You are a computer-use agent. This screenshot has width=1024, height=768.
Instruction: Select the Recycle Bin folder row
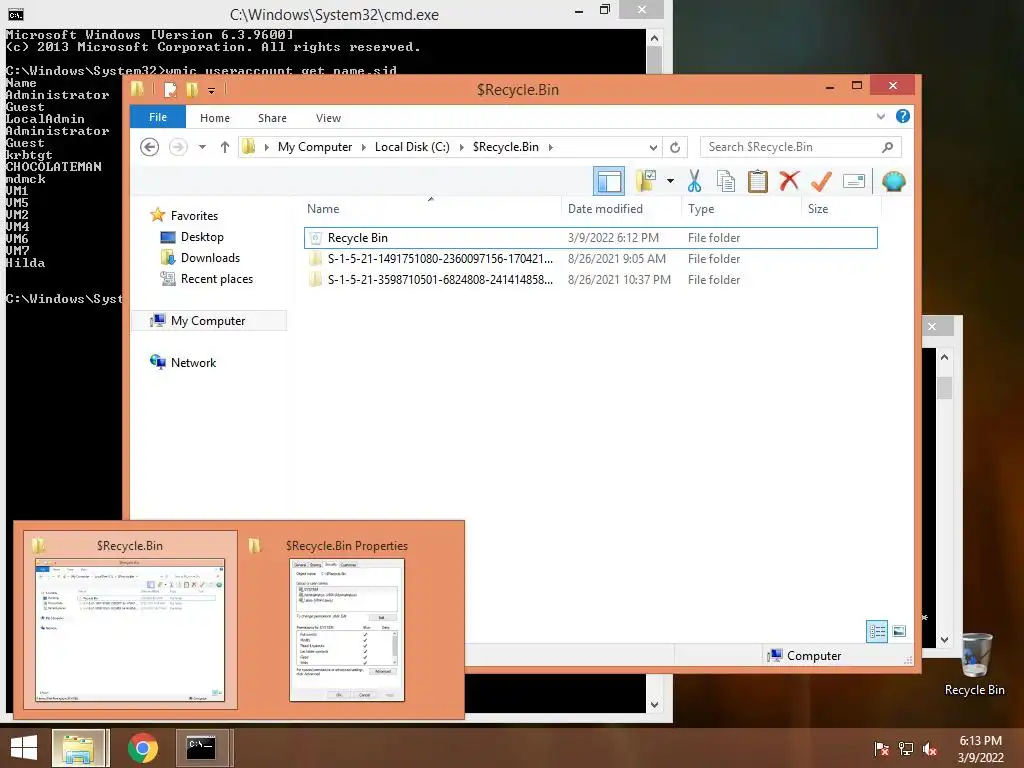point(590,238)
